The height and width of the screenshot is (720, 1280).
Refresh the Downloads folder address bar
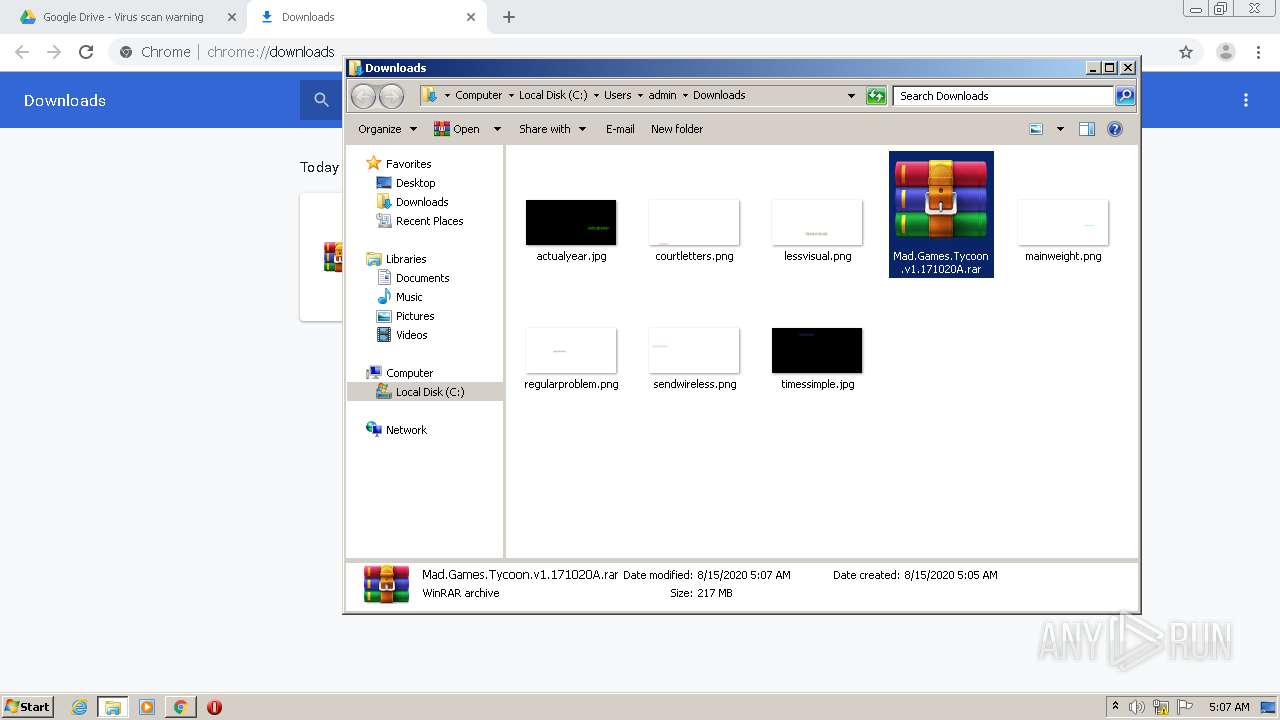tap(876, 96)
